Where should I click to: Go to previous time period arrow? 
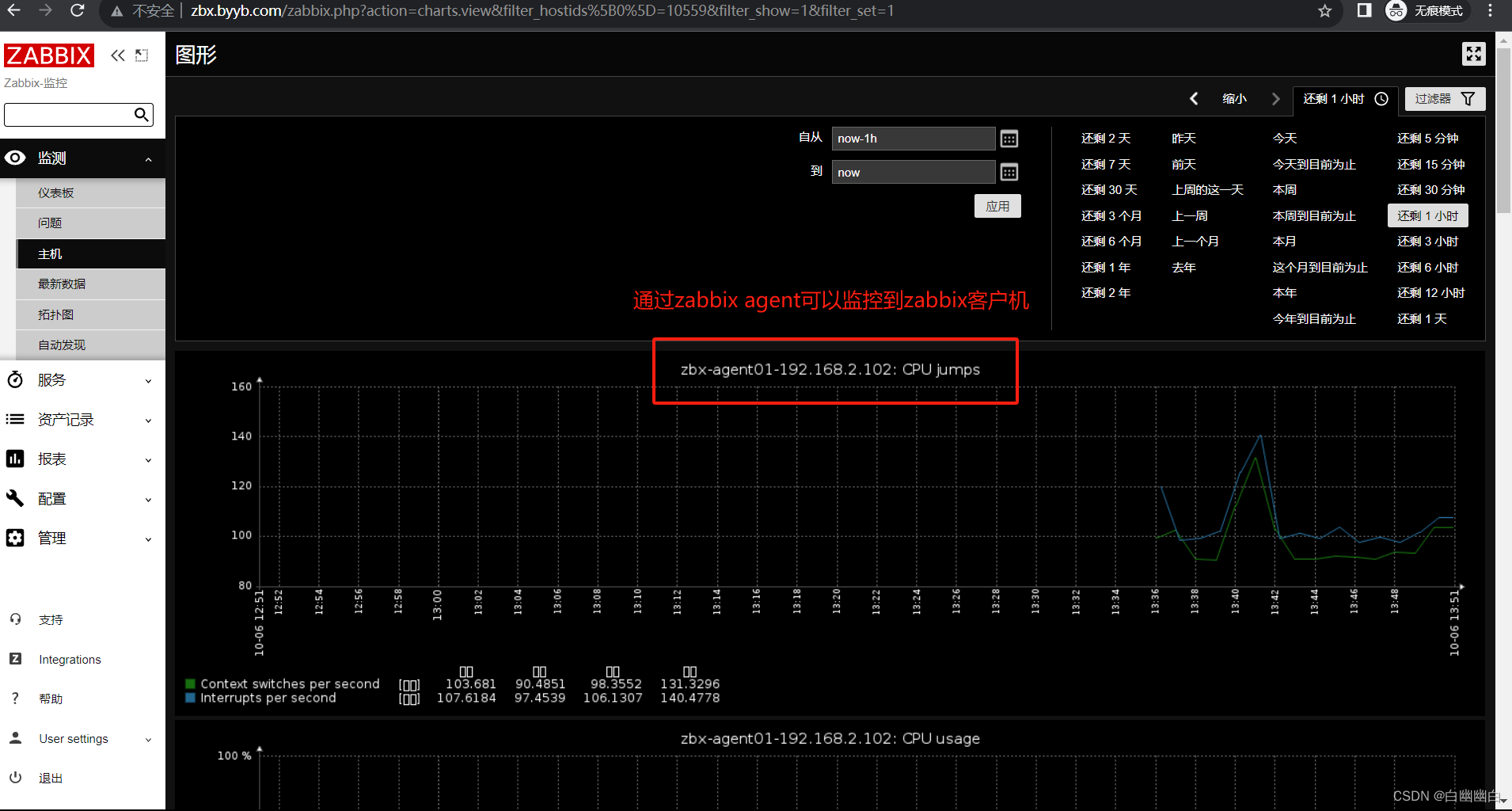click(1194, 99)
